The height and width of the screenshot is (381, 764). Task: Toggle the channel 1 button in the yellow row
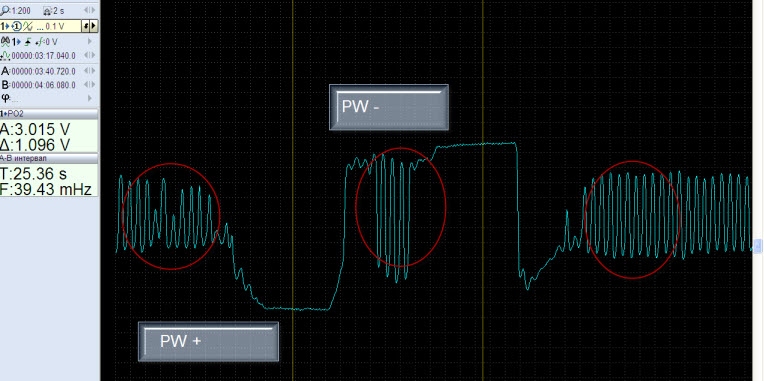coord(5,26)
